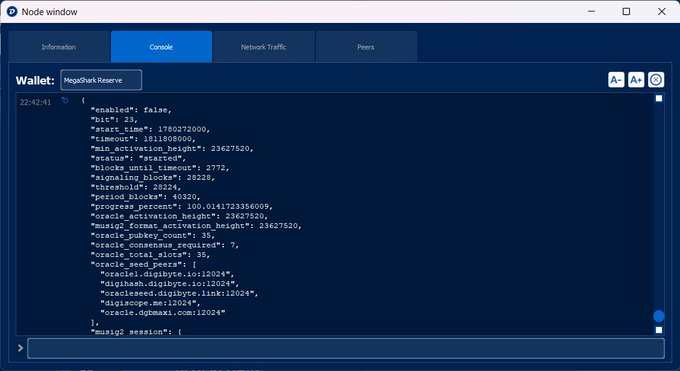
Task: Click the scrollbar bottom arrow square
Action: pos(659,330)
